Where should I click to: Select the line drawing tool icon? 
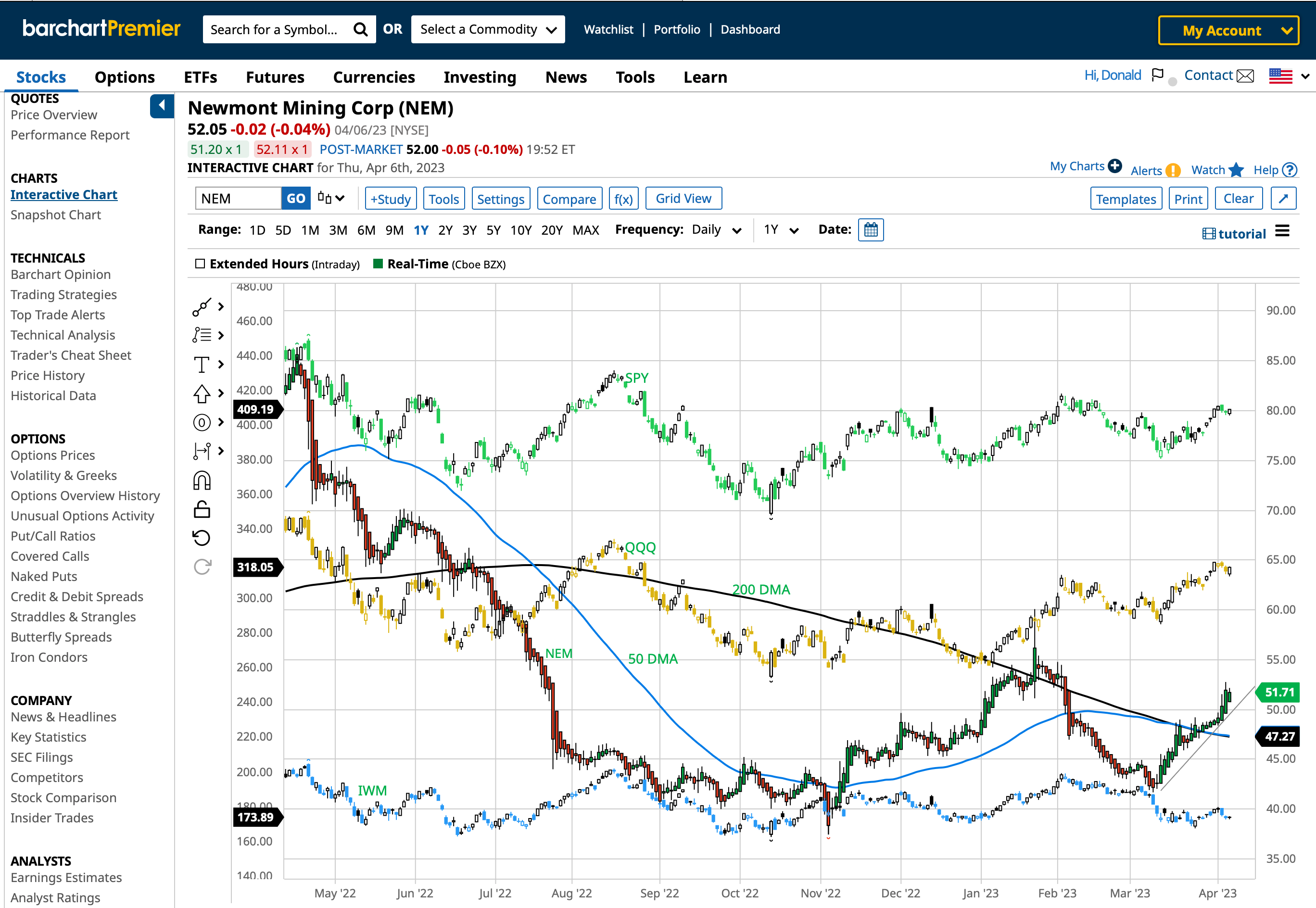[202, 307]
